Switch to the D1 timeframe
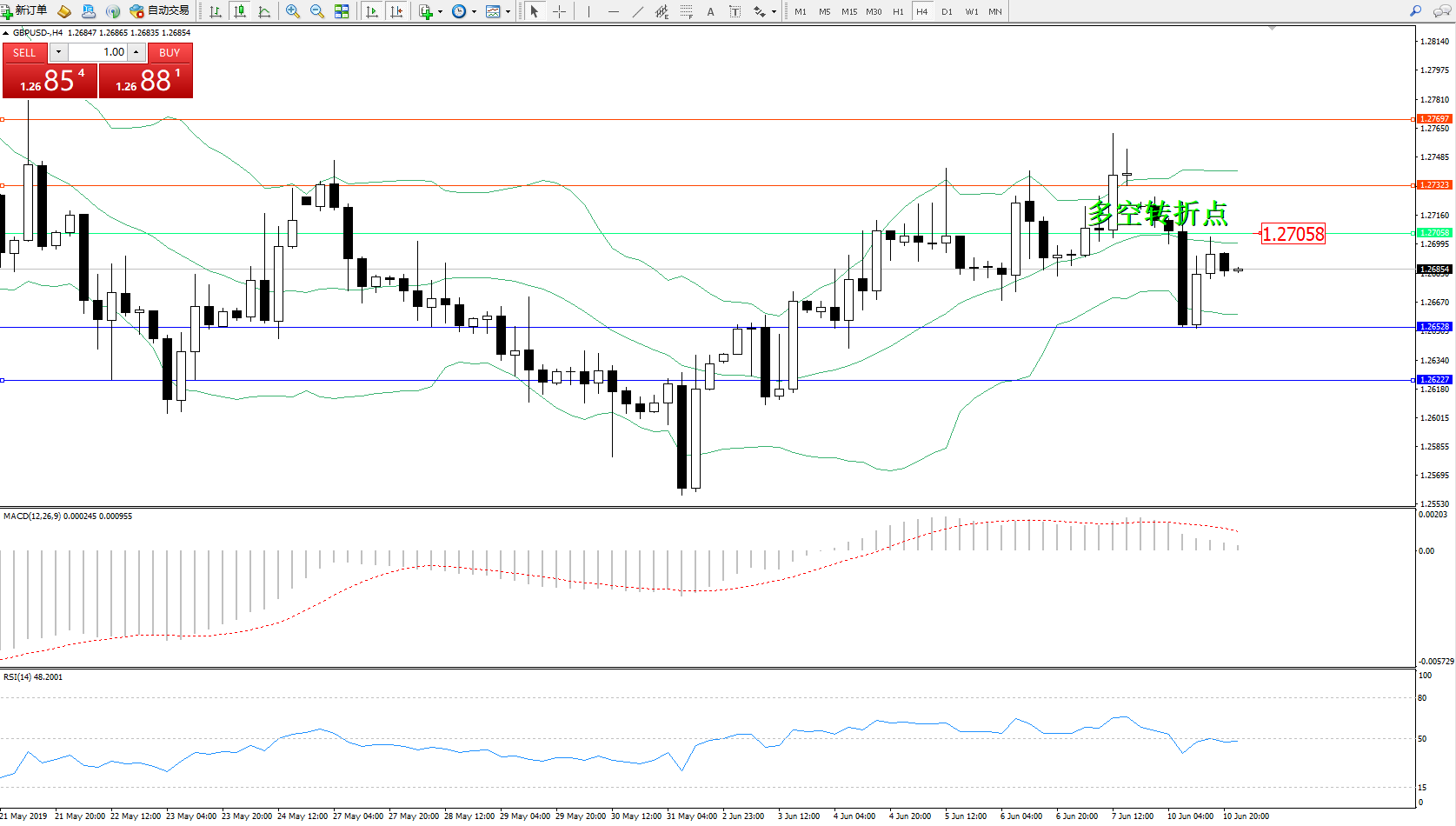Image resolution: width=1456 pixels, height=826 pixels. (947, 11)
